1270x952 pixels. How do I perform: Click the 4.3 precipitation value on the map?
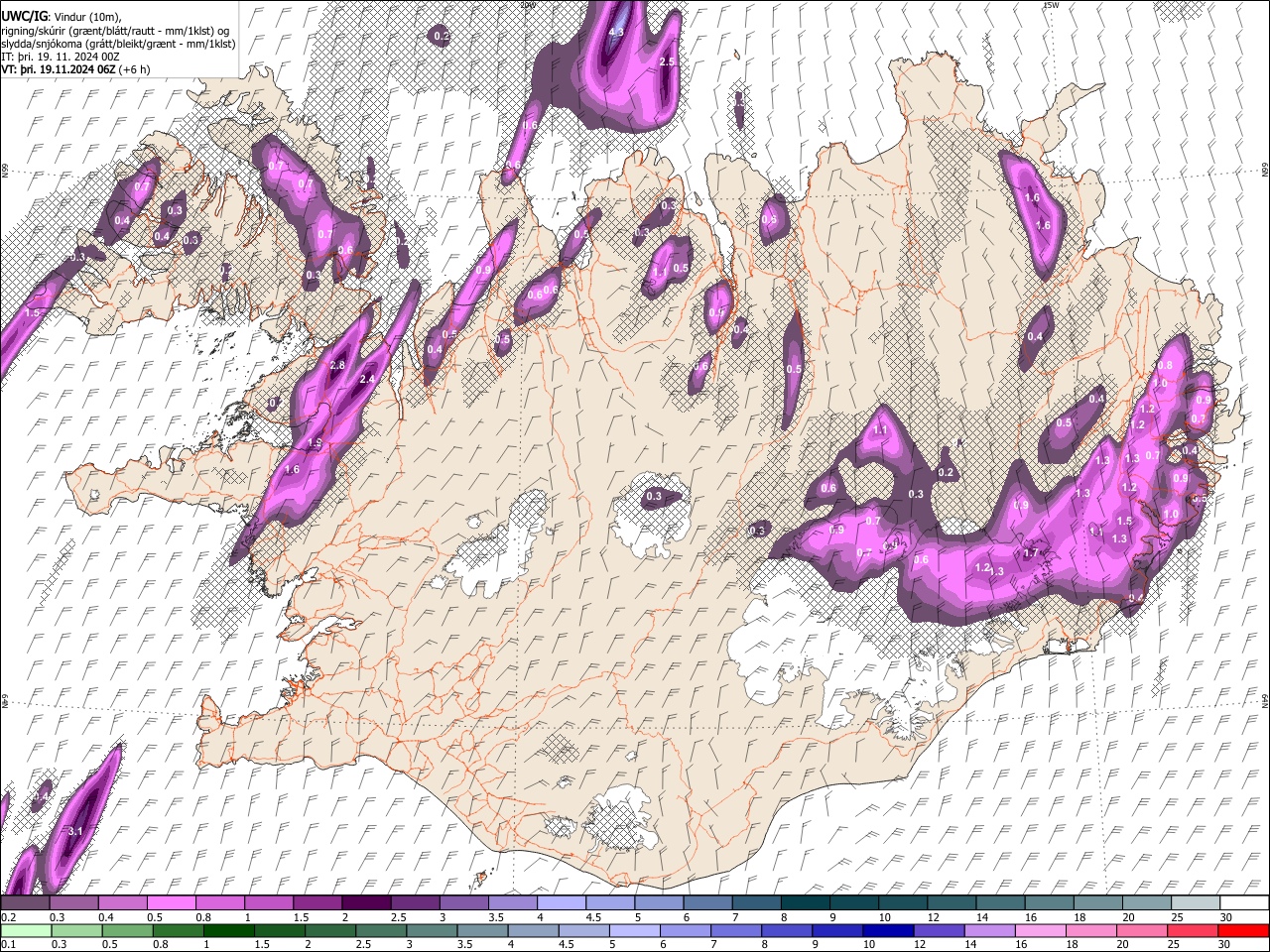click(x=615, y=33)
